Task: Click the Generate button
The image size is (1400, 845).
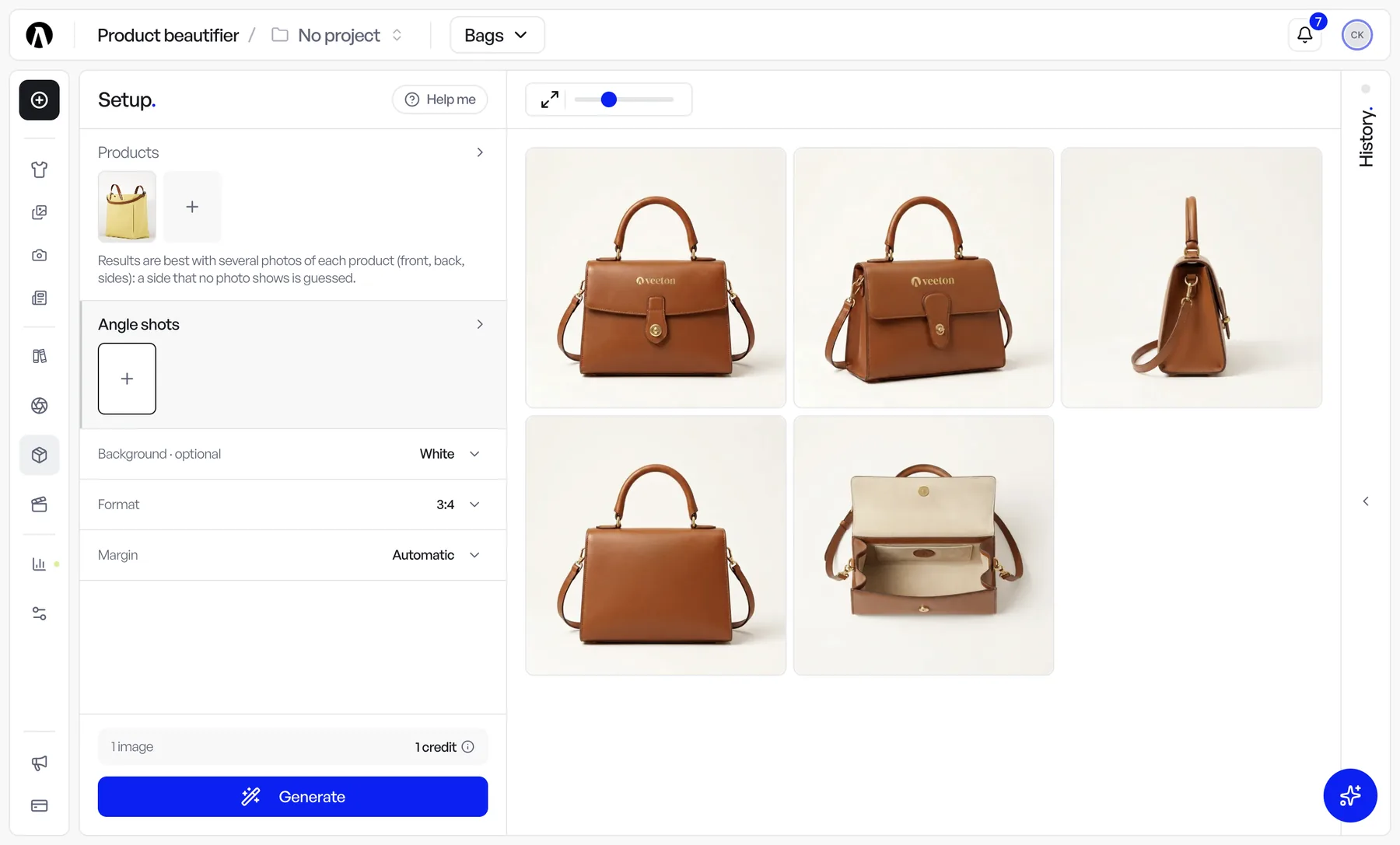Action: click(292, 796)
